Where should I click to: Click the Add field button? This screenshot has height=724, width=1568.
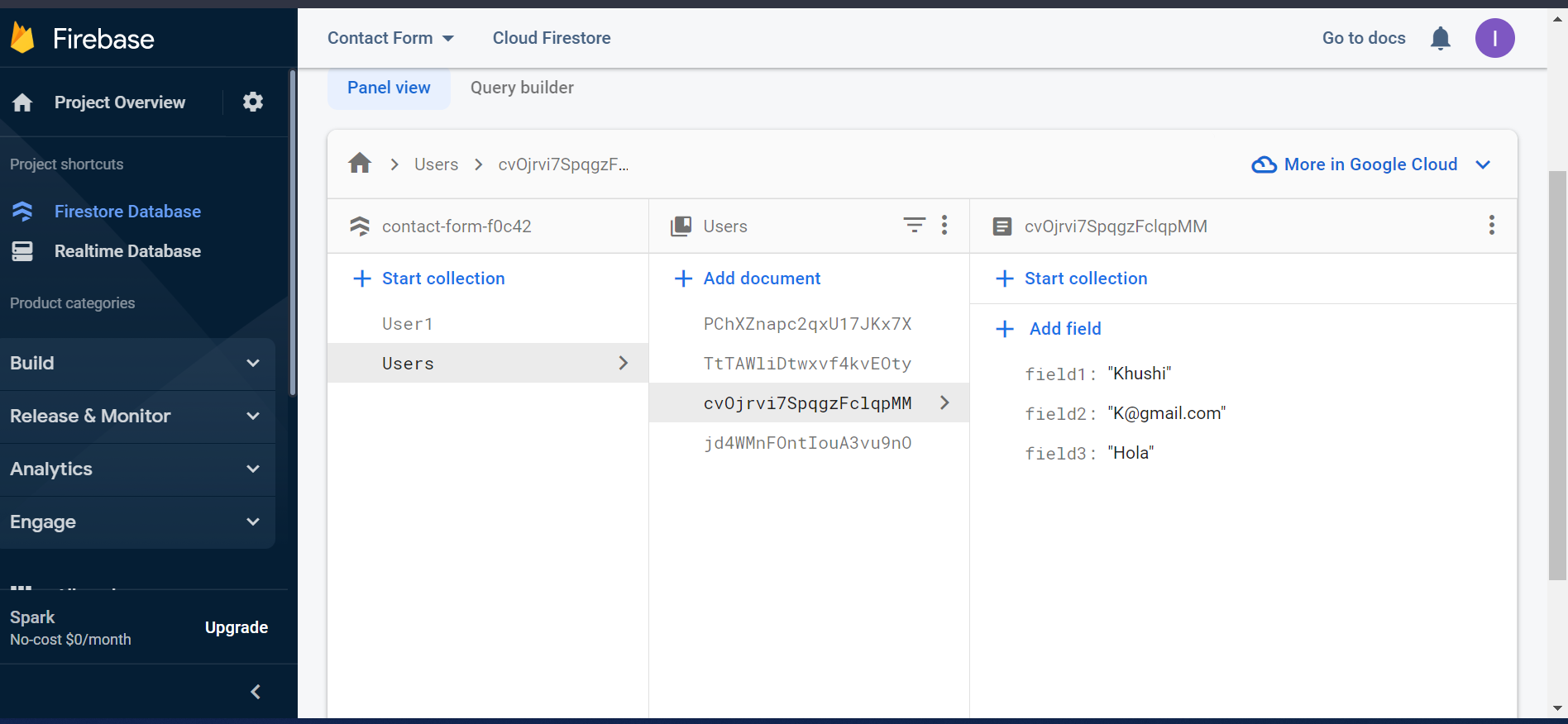1049,329
